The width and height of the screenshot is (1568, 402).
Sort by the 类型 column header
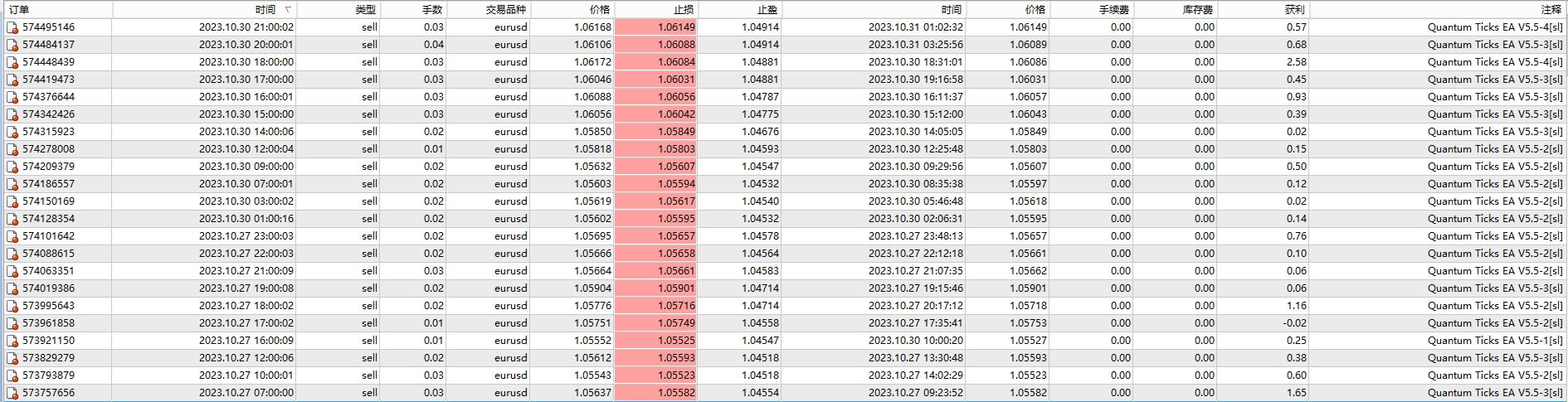[x=338, y=10]
